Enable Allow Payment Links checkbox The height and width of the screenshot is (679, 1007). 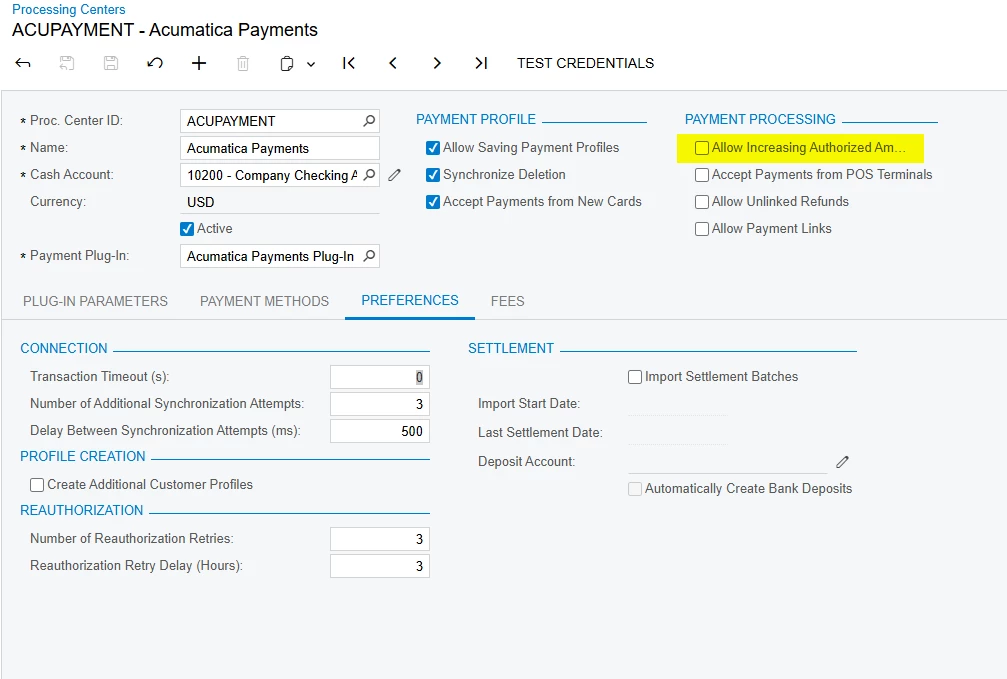[702, 229]
